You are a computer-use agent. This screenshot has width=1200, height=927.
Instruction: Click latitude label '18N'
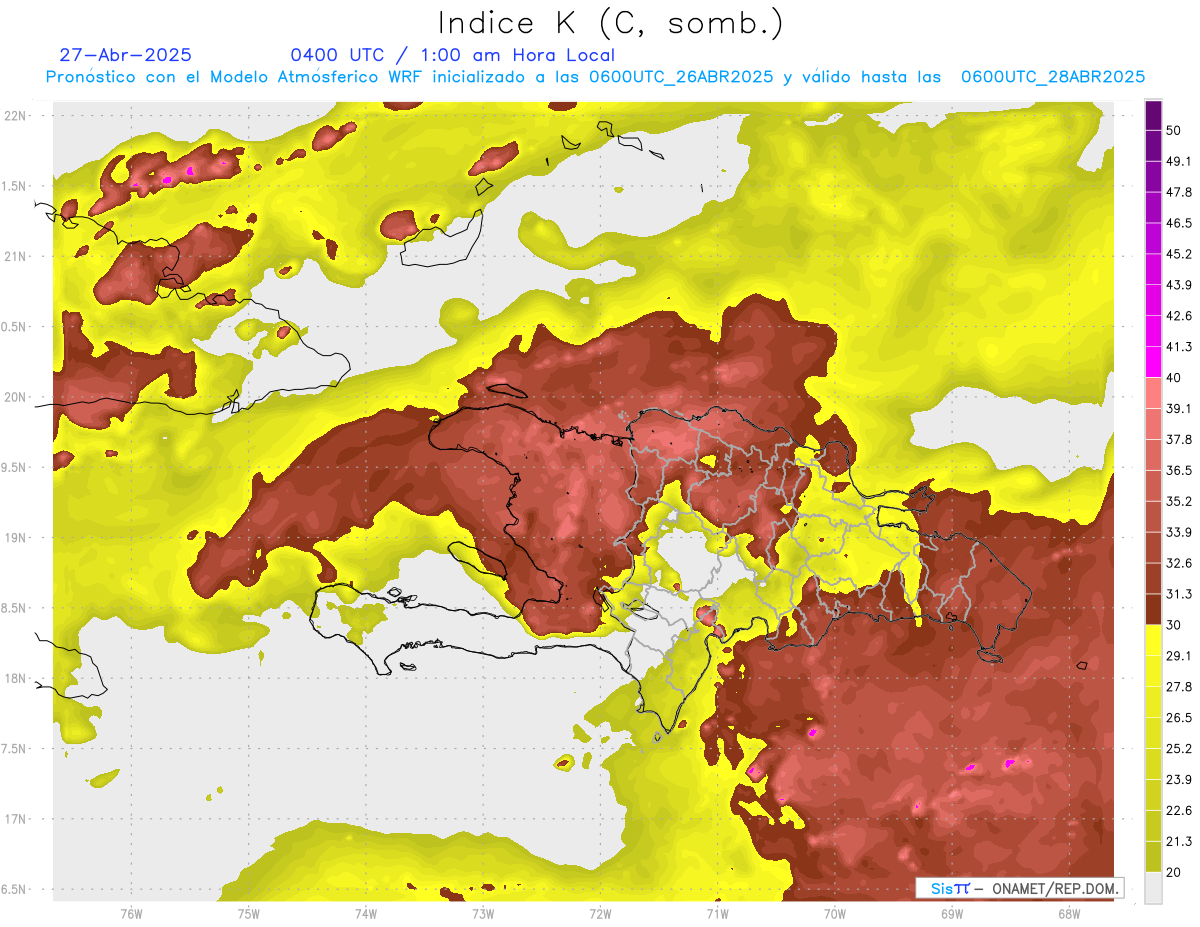(x=16, y=679)
